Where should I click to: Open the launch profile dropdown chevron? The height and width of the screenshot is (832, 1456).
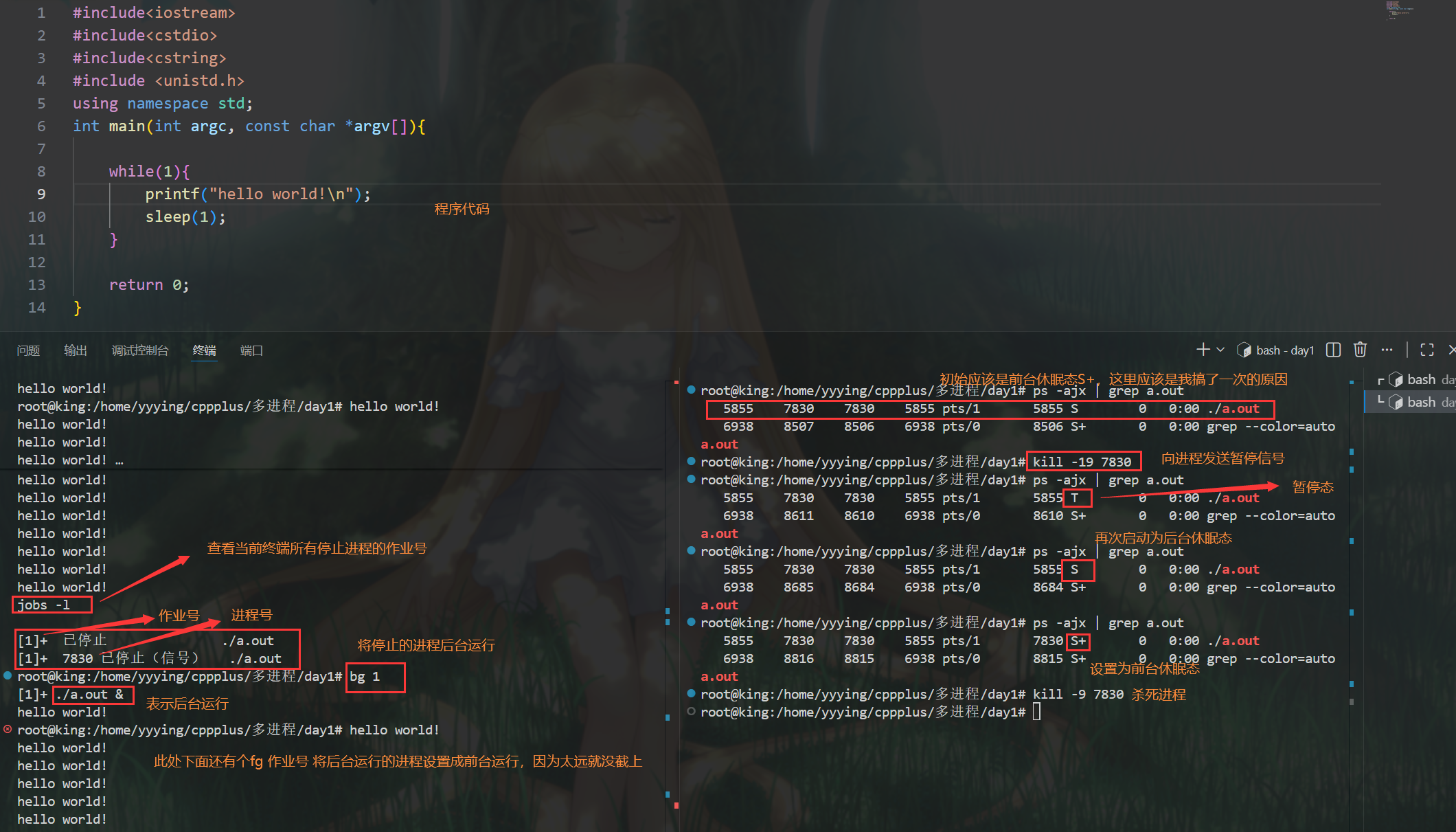(1220, 350)
